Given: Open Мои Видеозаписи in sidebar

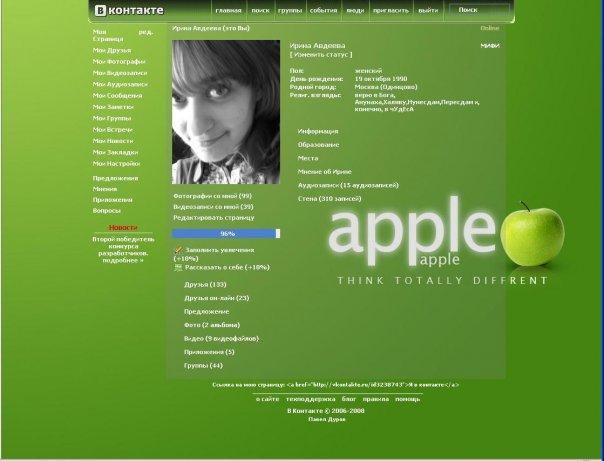Looking at the screenshot, I should click(120, 73).
